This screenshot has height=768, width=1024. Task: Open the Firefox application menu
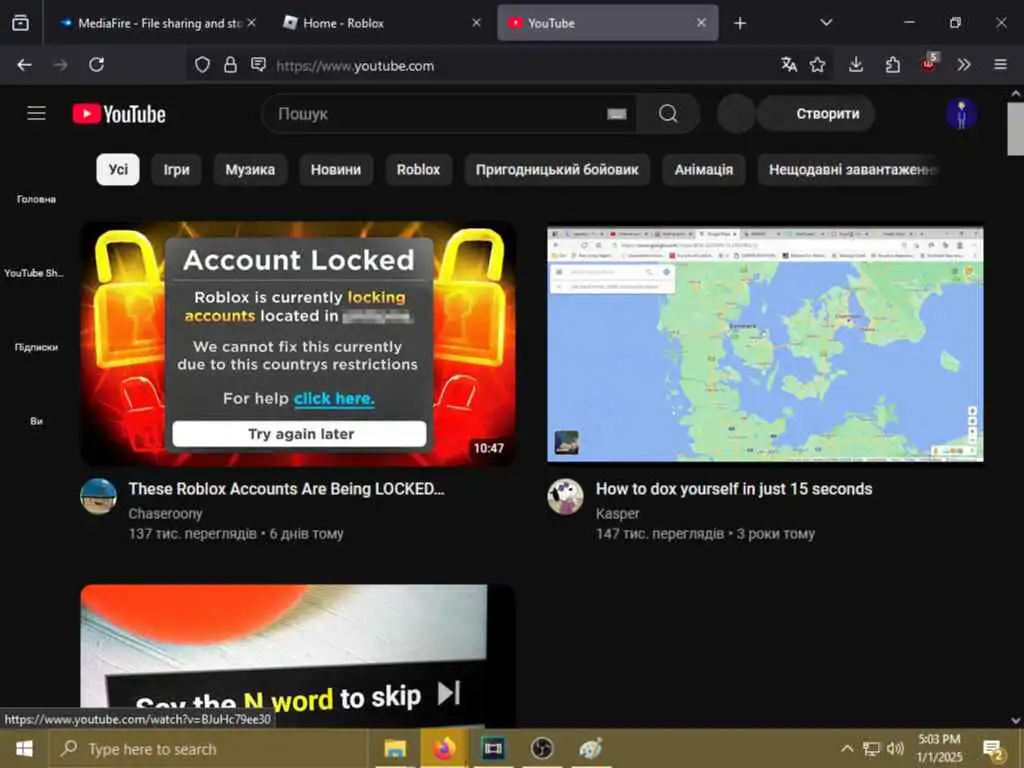(x=1000, y=65)
